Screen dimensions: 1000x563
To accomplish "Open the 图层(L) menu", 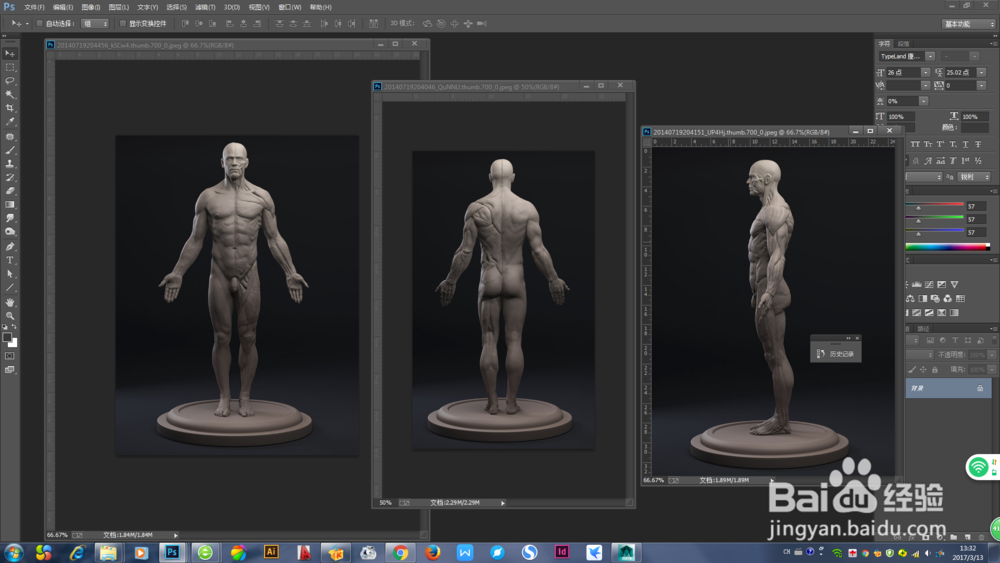I will (119, 7).
